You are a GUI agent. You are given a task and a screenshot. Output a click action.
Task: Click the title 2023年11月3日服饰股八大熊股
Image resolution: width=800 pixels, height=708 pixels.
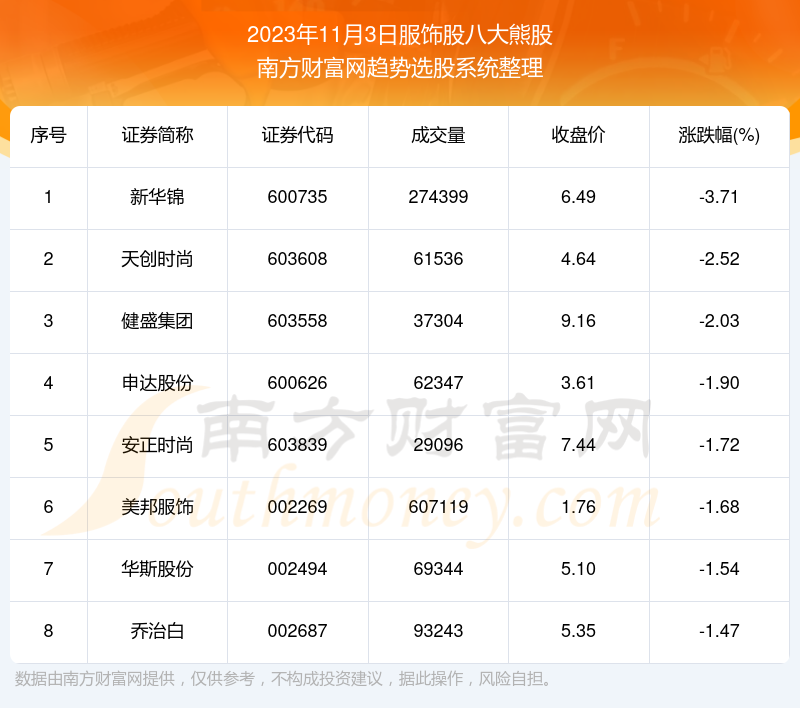(400, 36)
